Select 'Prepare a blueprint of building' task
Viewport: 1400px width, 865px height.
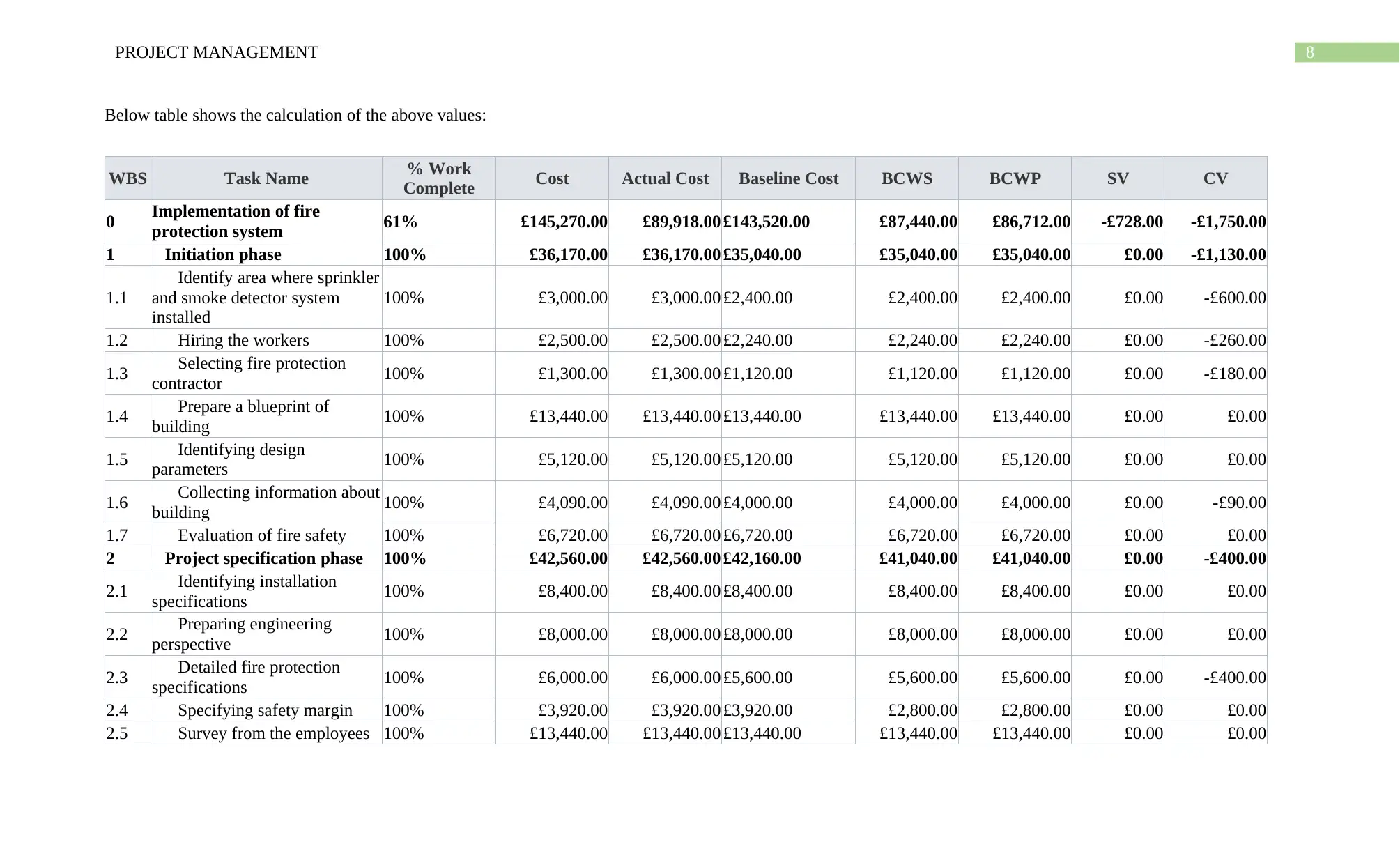240,416
